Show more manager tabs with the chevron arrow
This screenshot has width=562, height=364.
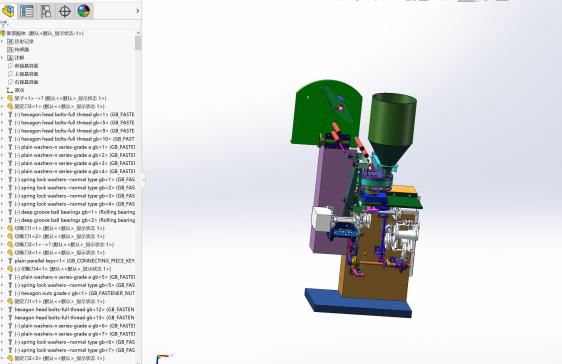tap(138, 11)
